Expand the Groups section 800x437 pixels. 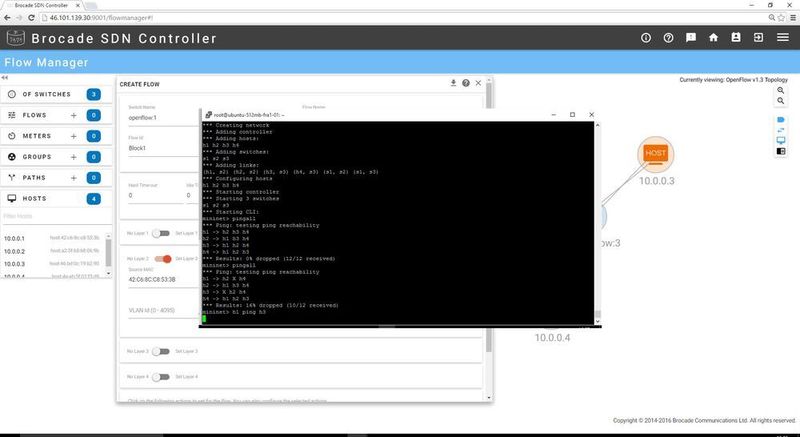pyautogui.click(x=37, y=157)
